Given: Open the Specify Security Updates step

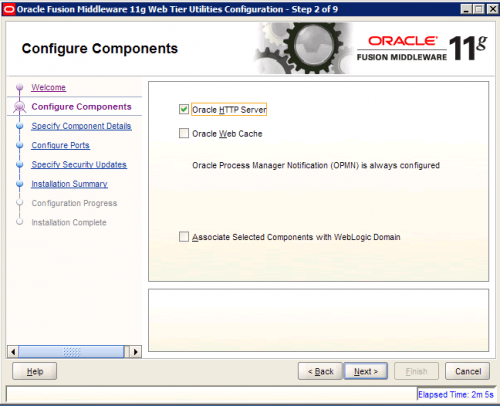Looking at the screenshot, I should (79, 165).
